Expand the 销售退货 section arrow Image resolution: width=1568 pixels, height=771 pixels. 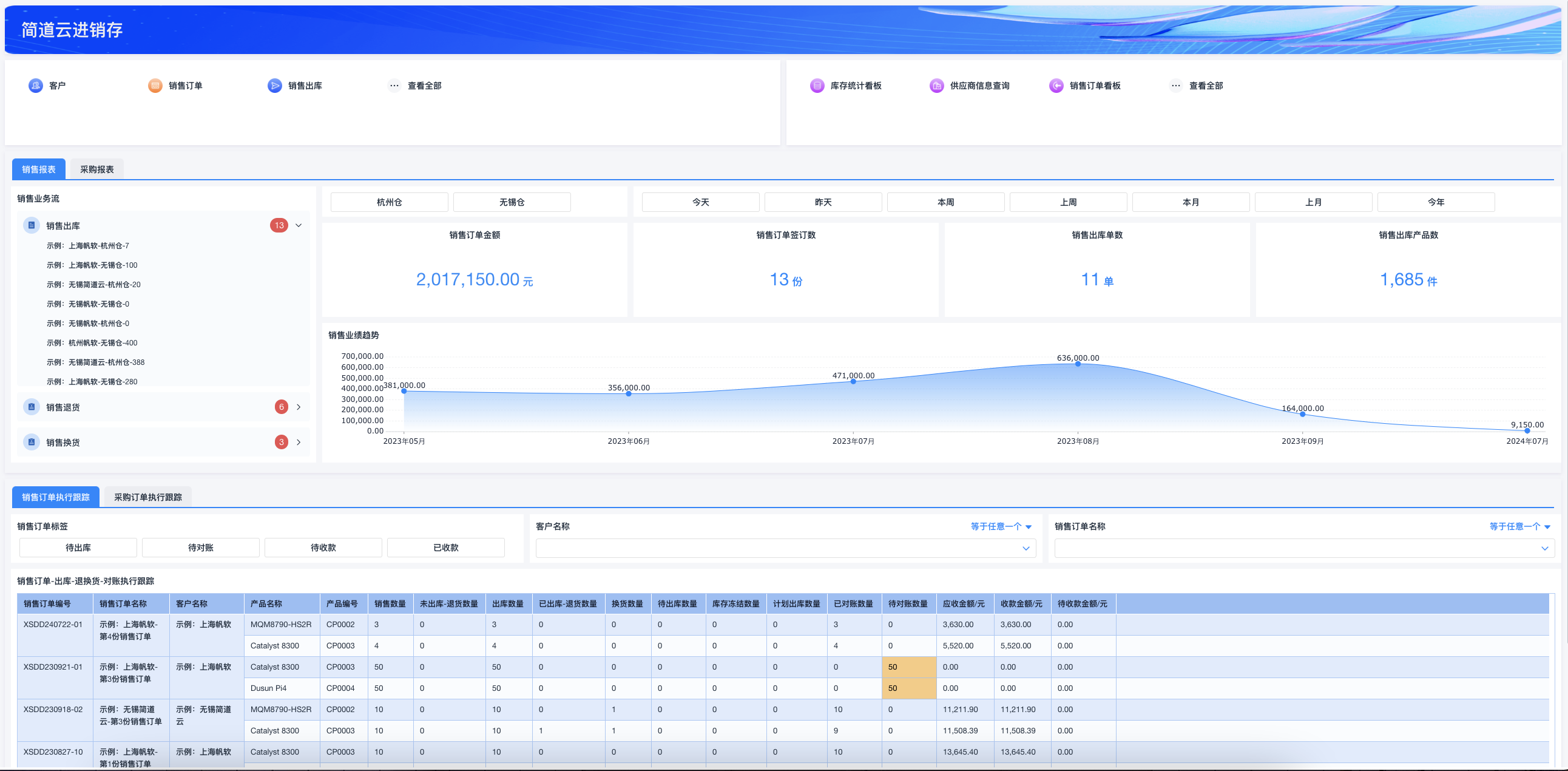(299, 407)
